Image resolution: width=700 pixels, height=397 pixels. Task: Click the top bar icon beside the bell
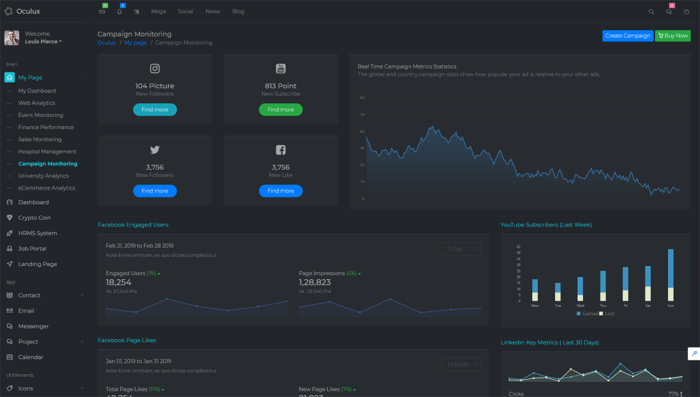(x=137, y=12)
